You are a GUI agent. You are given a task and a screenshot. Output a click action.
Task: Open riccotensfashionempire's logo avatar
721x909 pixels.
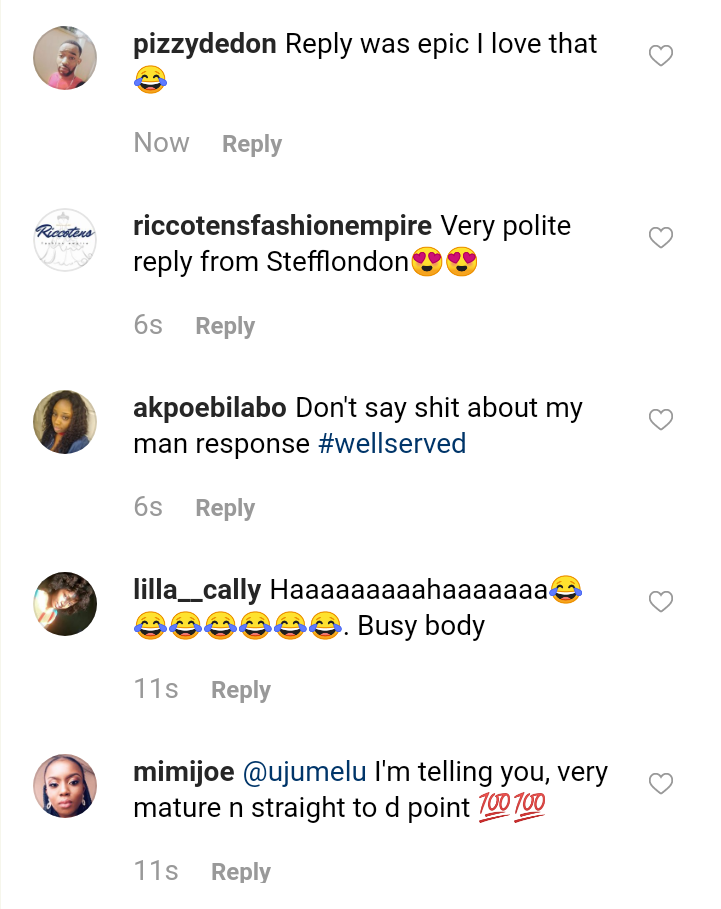click(65, 240)
